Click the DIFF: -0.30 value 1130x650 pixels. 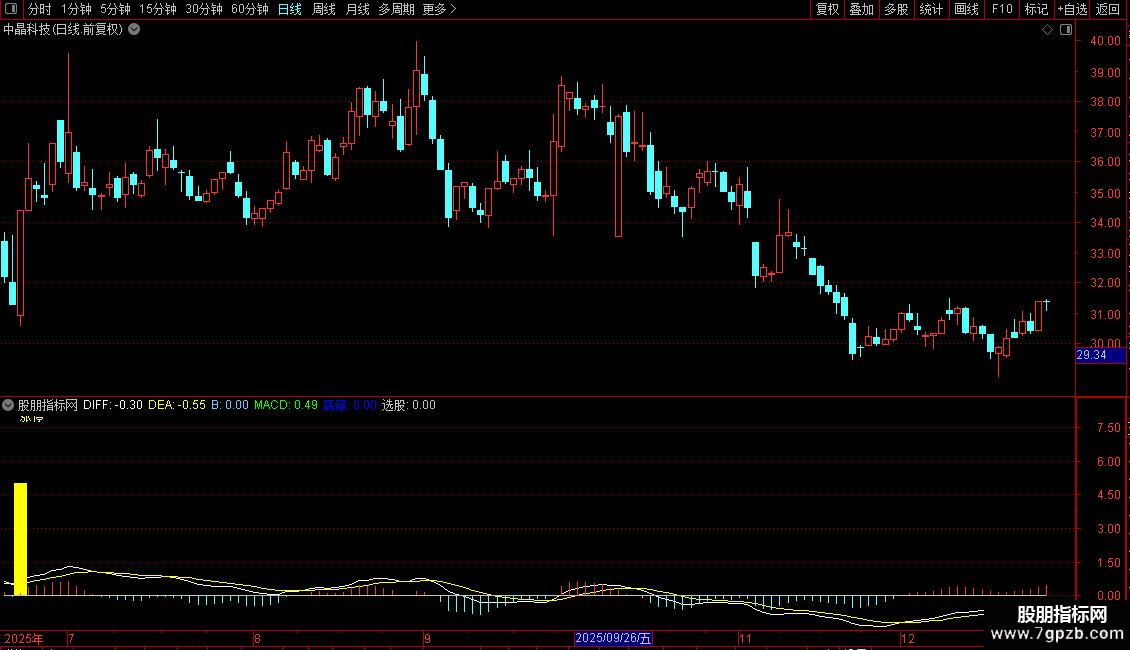point(112,405)
